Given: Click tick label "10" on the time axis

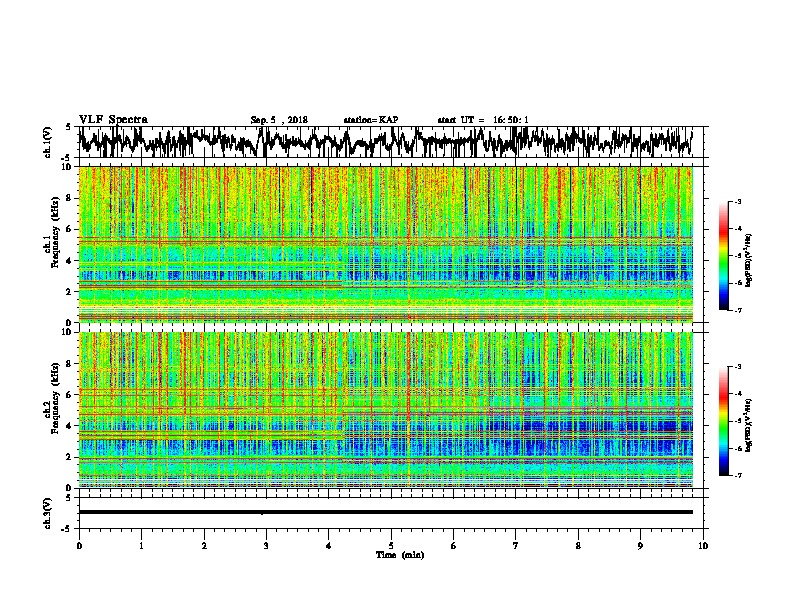Looking at the screenshot, I should point(703,546).
